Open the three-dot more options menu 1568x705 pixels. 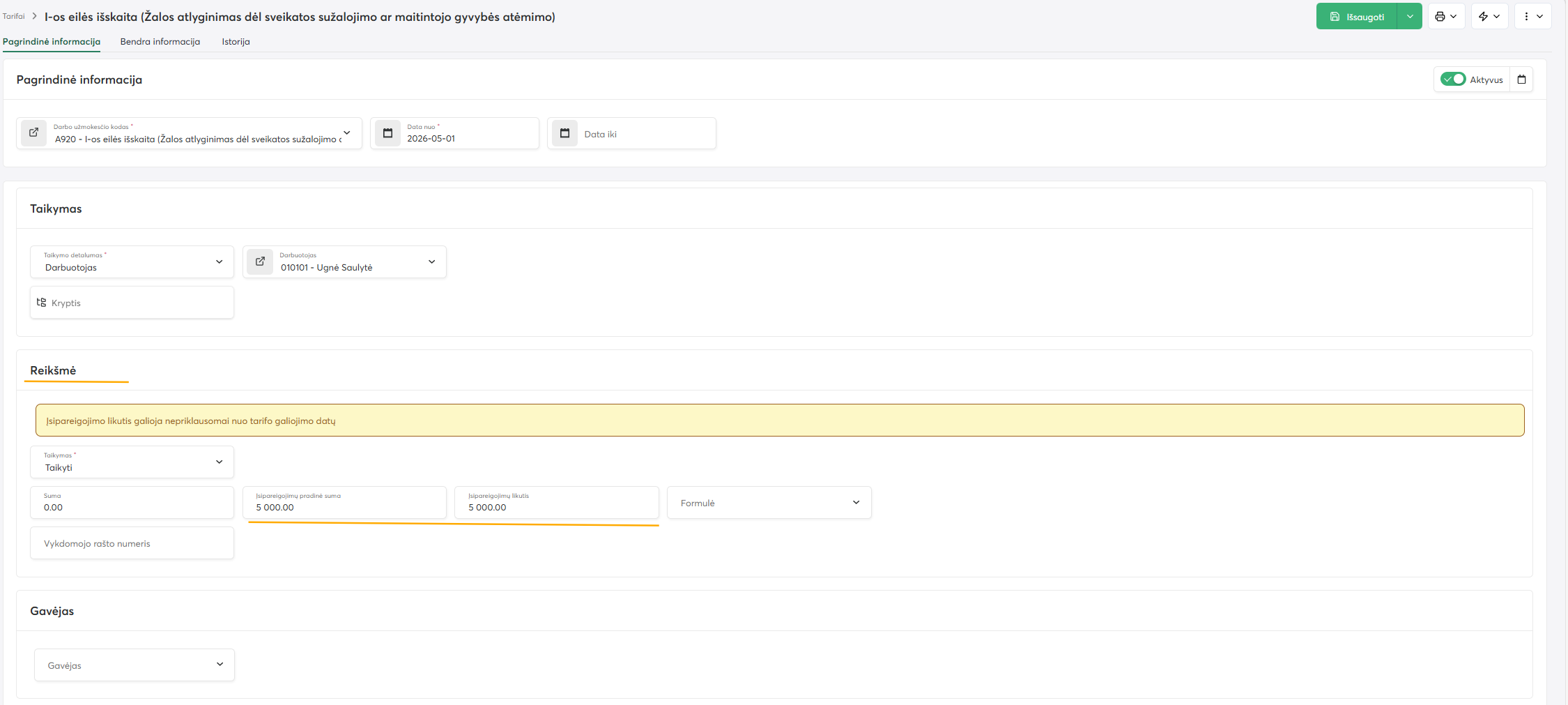(x=1532, y=17)
